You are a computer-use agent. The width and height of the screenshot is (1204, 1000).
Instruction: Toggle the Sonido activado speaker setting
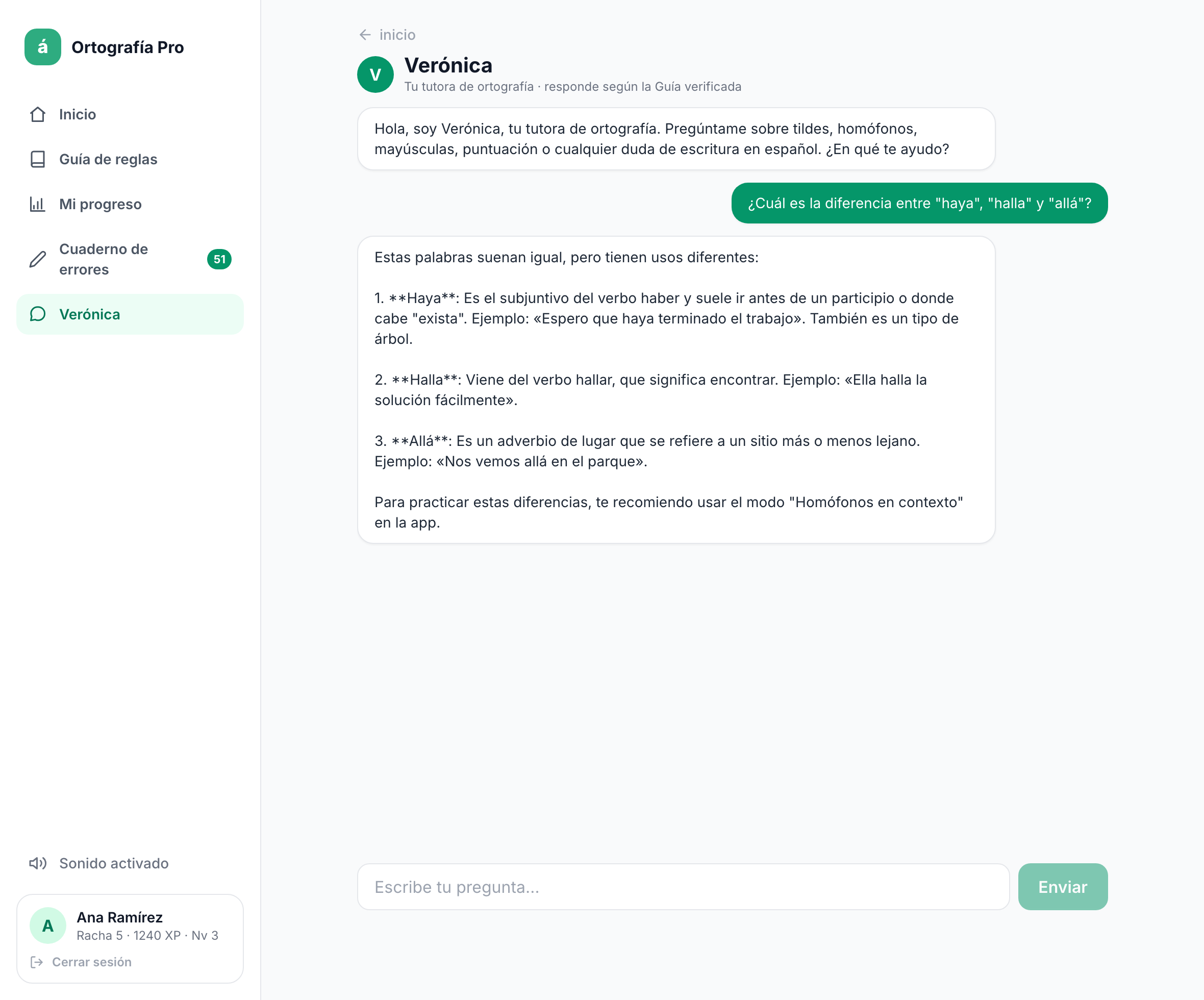(98, 863)
